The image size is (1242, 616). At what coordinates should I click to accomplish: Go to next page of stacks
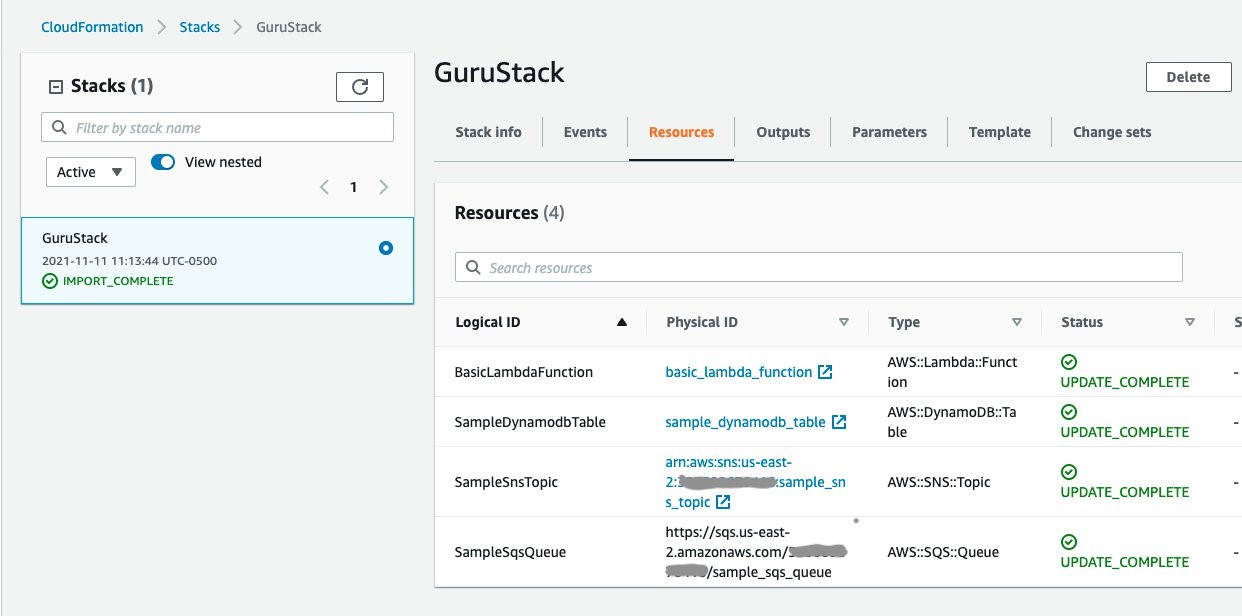point(383,187)
